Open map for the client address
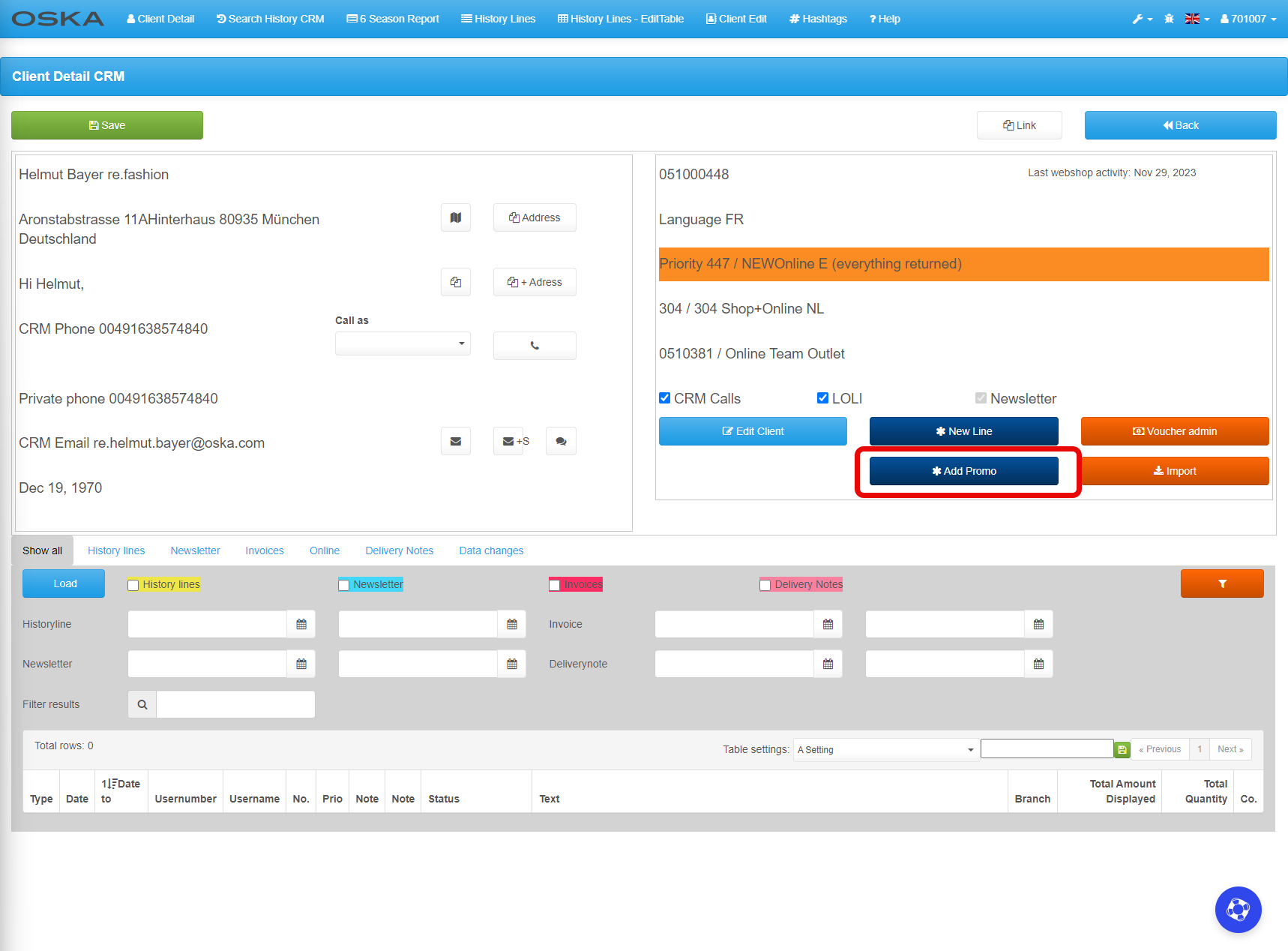This screenshot has height=951, width=1288. click(456, 217)
